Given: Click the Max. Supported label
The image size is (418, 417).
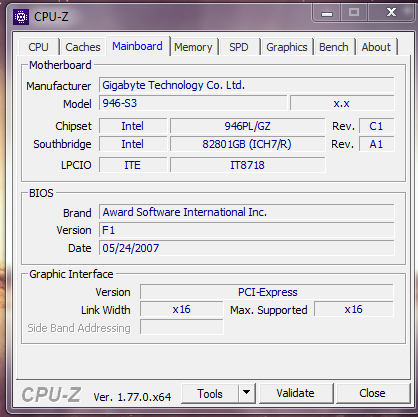Looking at the screenshot, I should click(x=269, y=310).
